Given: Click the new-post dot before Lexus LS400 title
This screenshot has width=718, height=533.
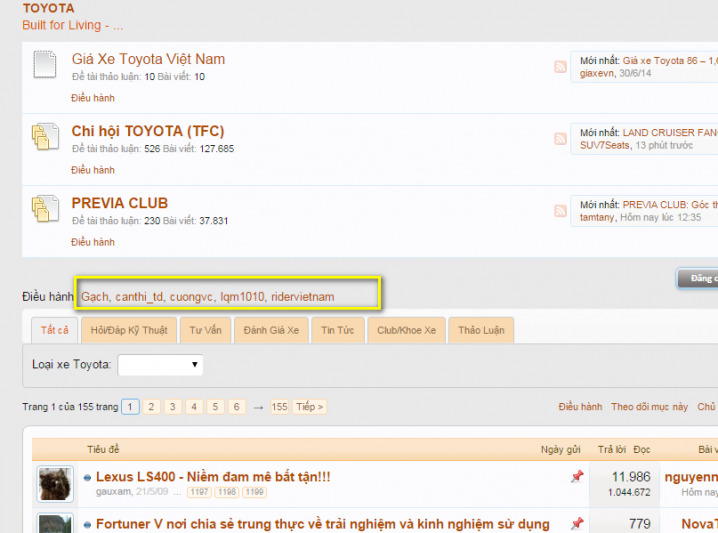Looking at the screenshot, I should [x=87, y=478].
